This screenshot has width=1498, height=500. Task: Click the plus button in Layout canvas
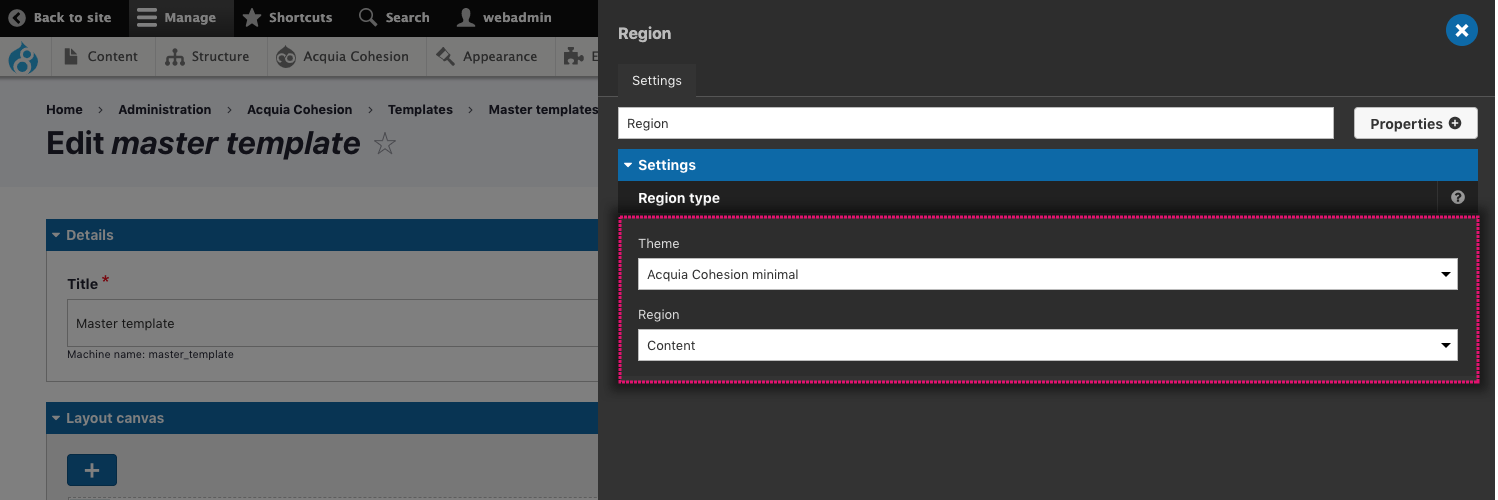92,470
